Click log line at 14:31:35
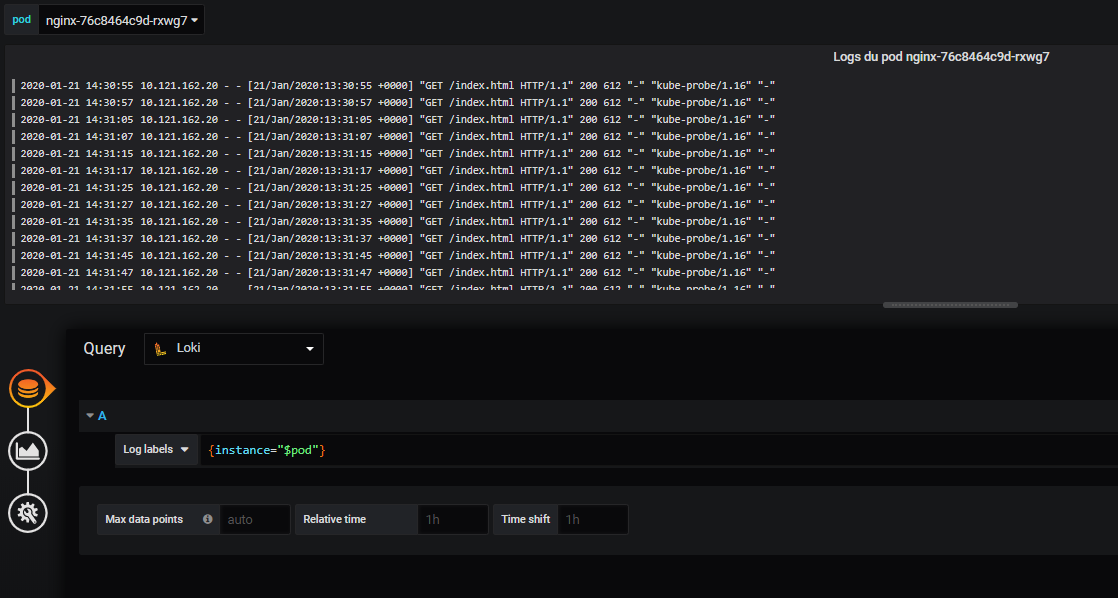1118x598 pixels. click(x=397, y=222)
